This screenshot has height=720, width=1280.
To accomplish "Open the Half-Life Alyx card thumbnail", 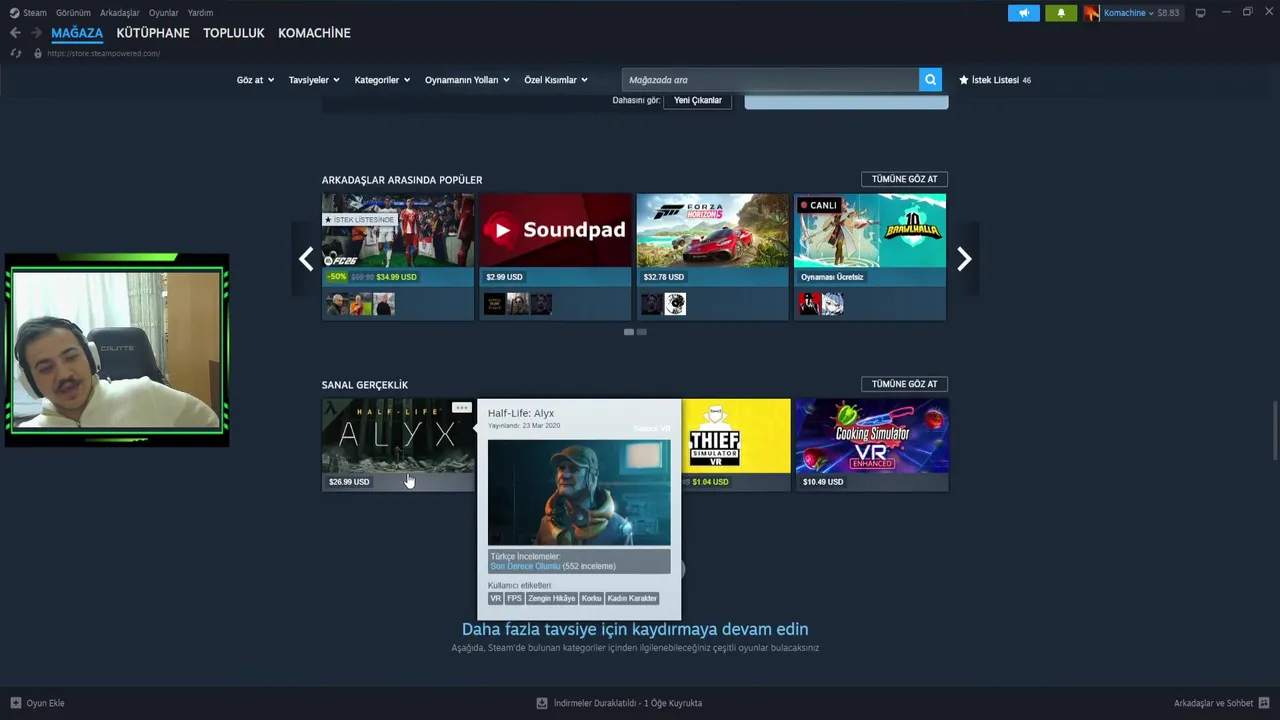I will (398, 436).
